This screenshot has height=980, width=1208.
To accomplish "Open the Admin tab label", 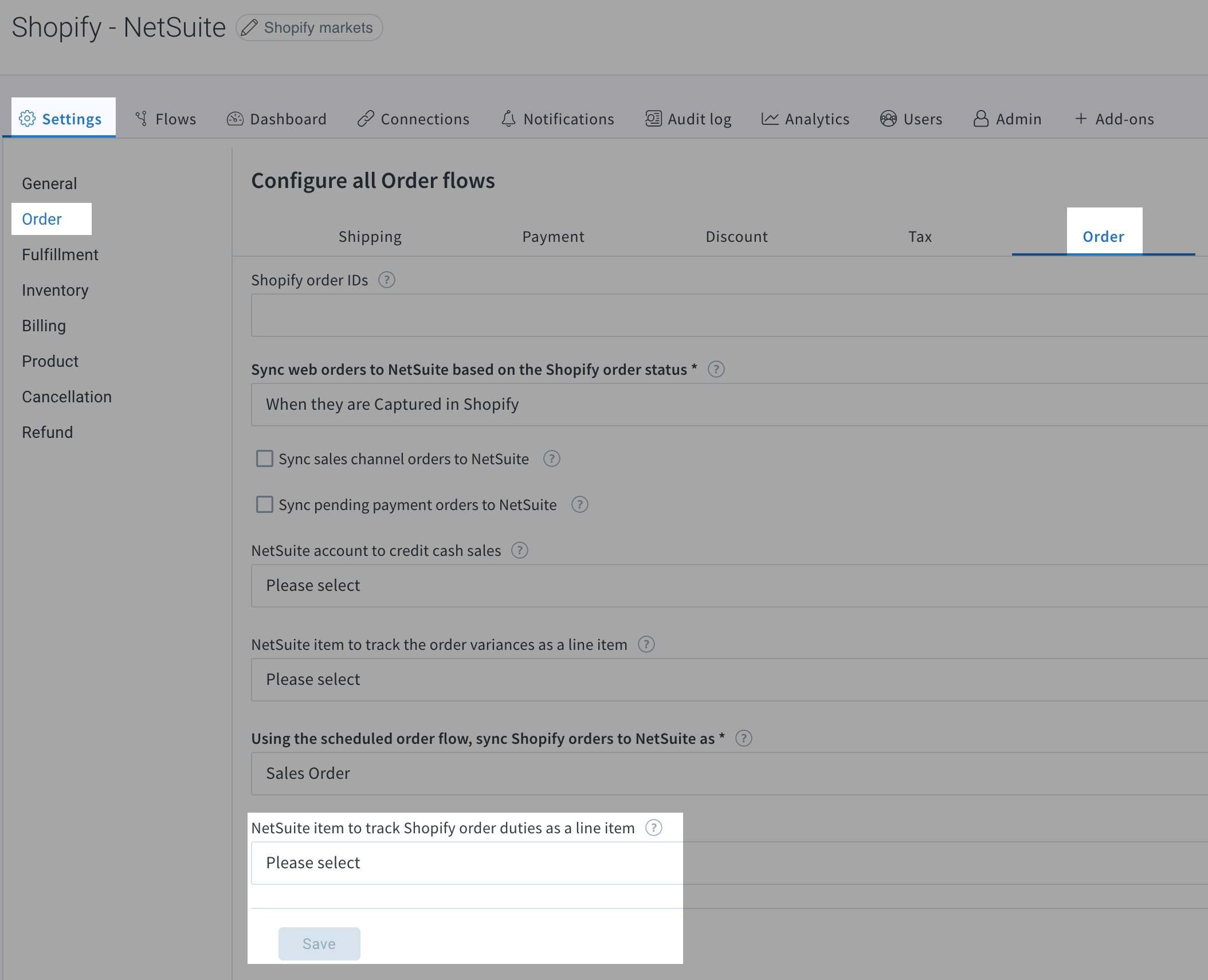I will pyautogui.click(x=1019, y=119).
